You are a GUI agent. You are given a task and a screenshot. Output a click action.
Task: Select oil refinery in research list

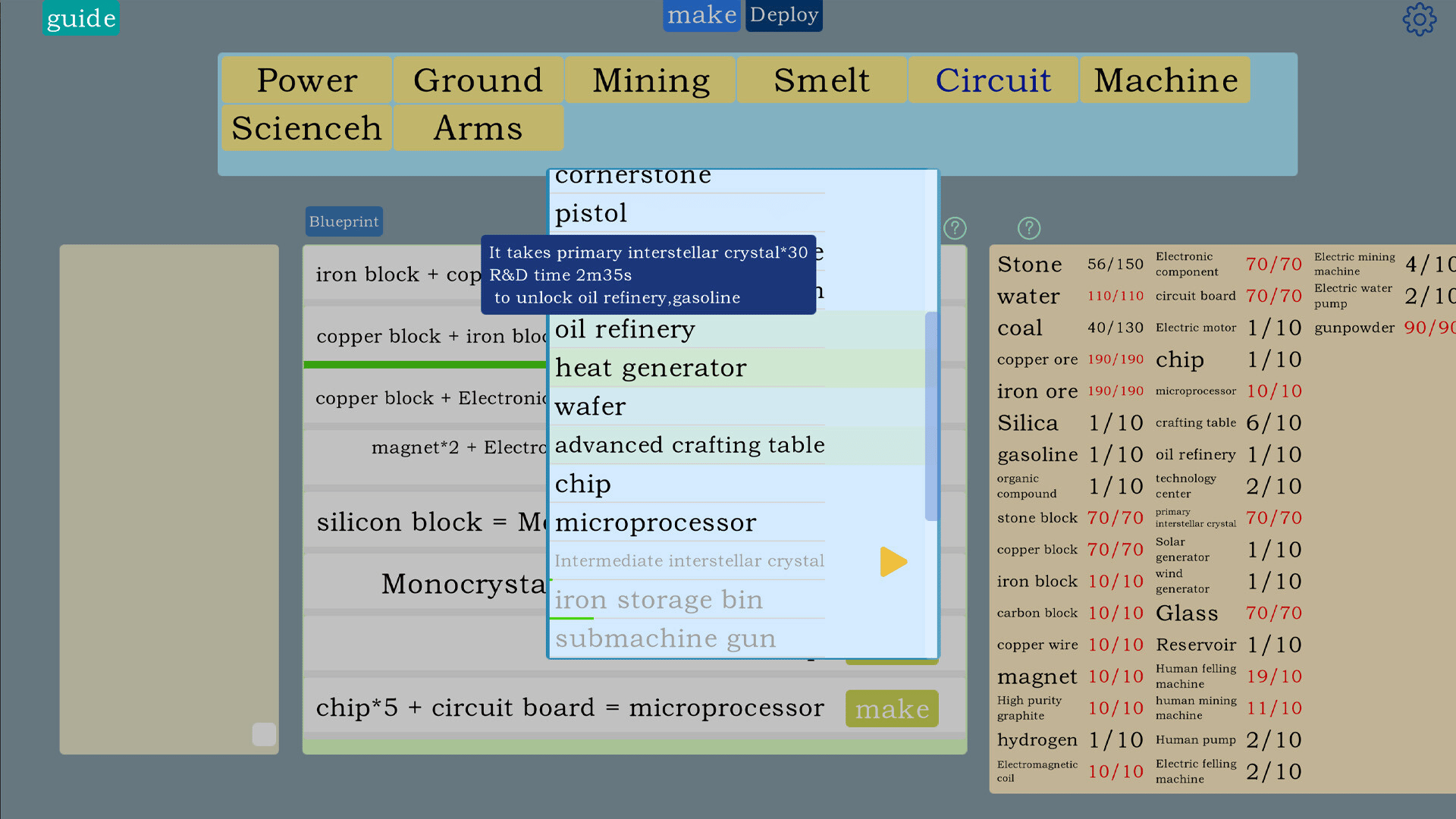pos(625,329)
